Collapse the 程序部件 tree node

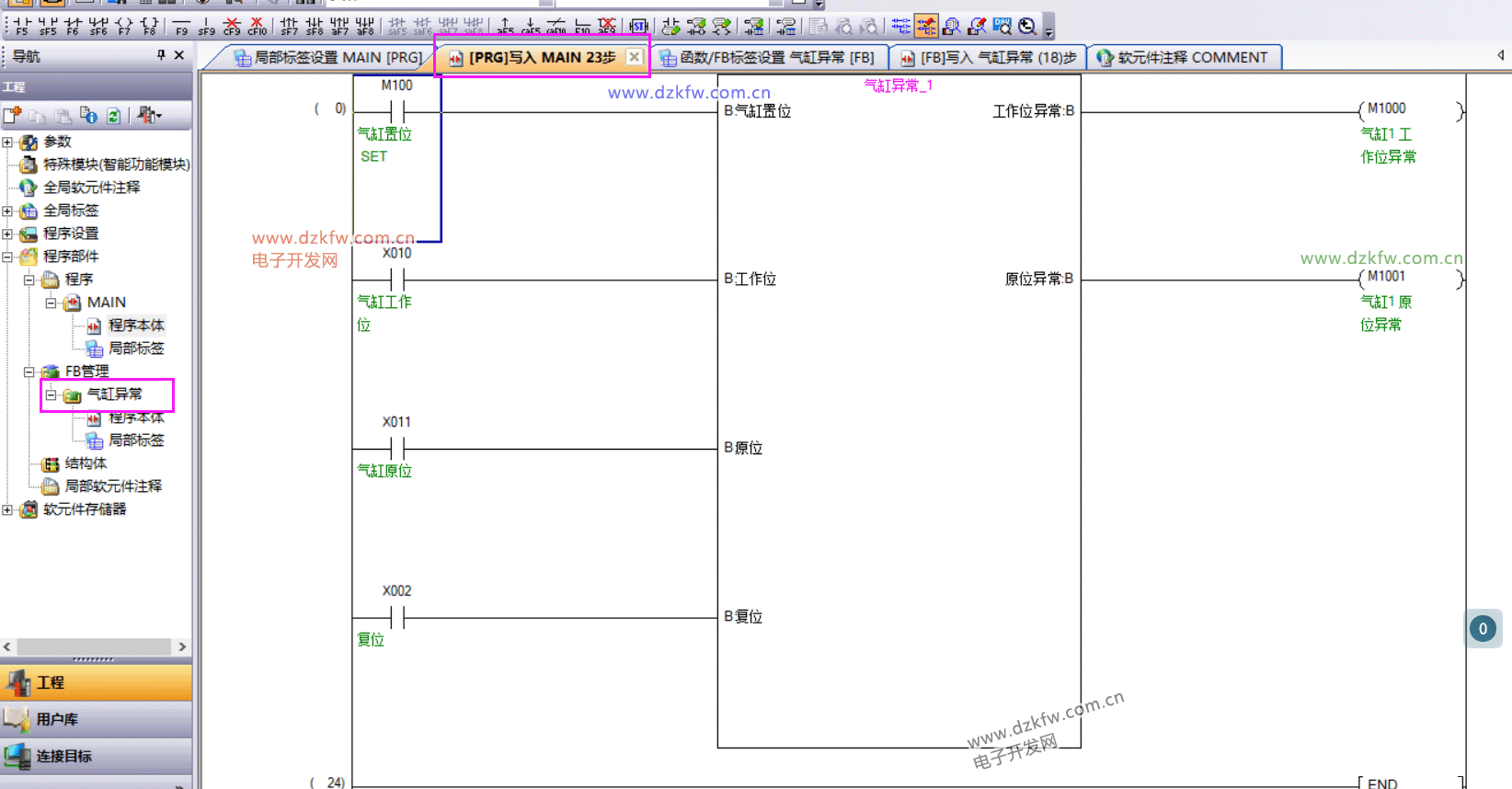[x=7, y=257]
